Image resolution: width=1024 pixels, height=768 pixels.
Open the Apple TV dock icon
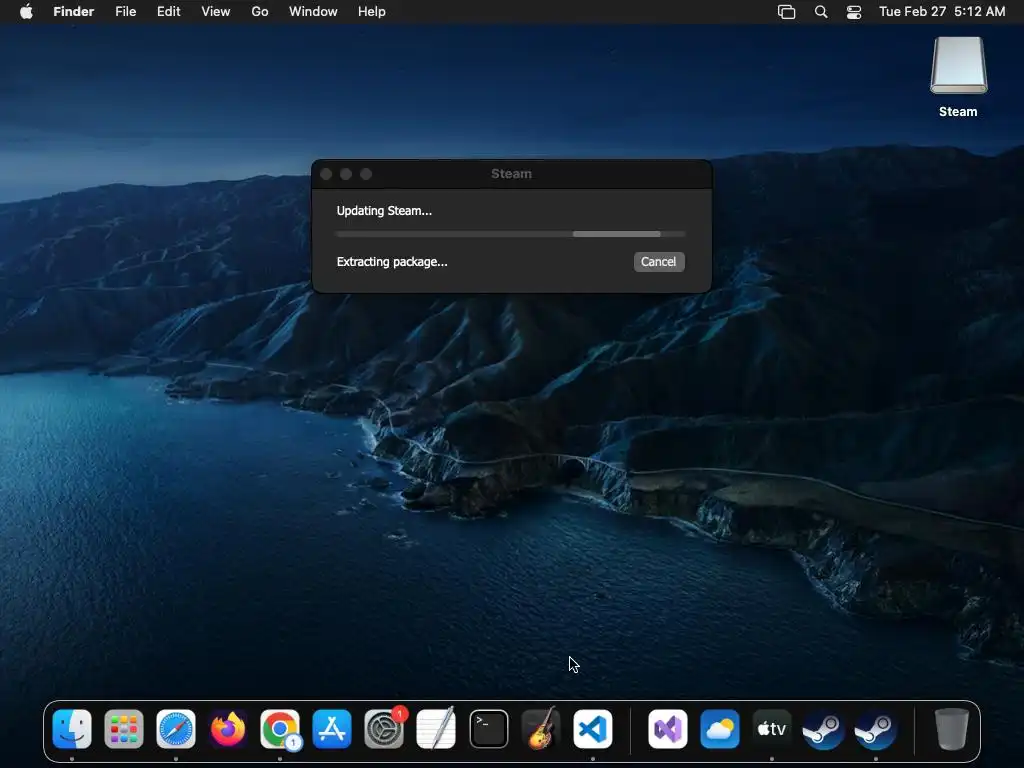(x=771, y=729)
